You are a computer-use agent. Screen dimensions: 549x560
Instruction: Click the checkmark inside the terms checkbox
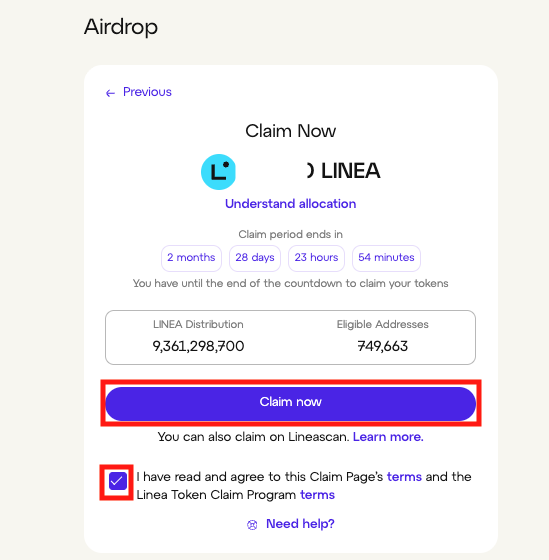(x=117, y=481)
